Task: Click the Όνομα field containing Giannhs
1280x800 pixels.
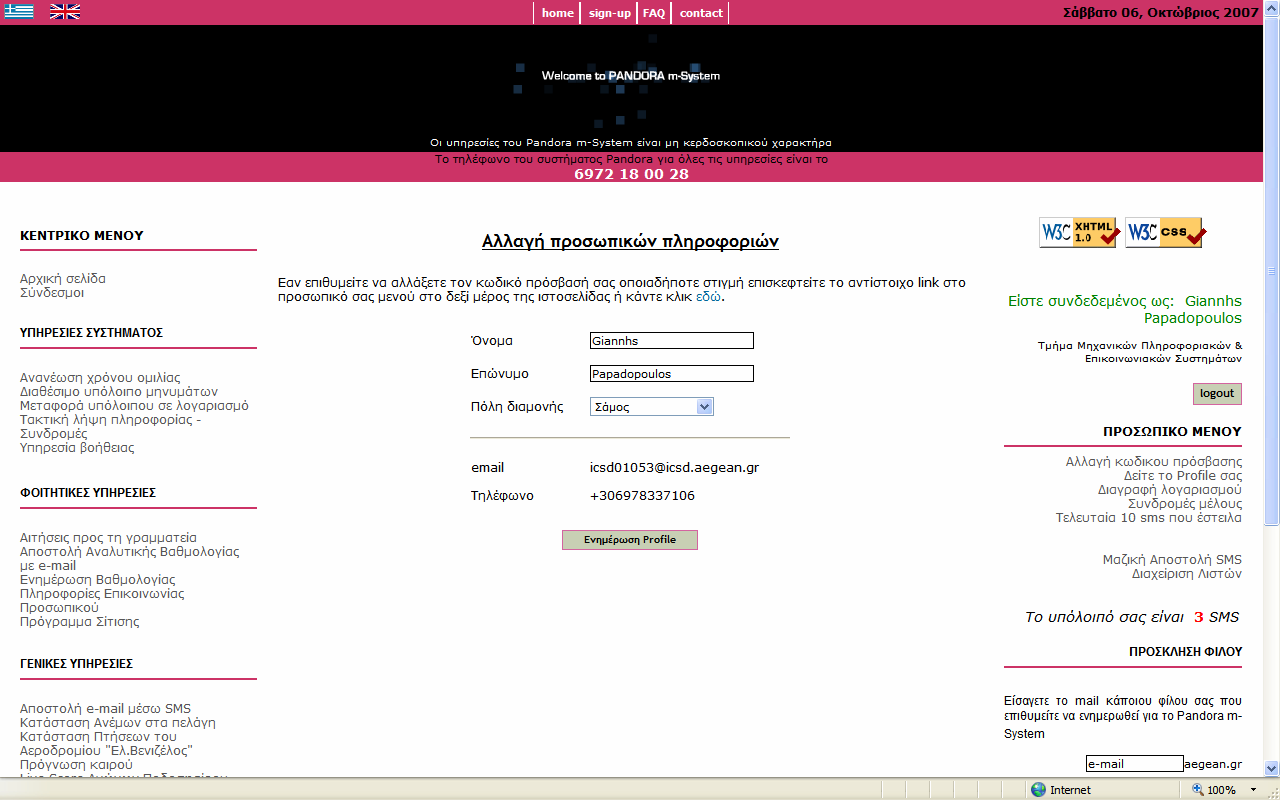Action: (x=672, y=341)
